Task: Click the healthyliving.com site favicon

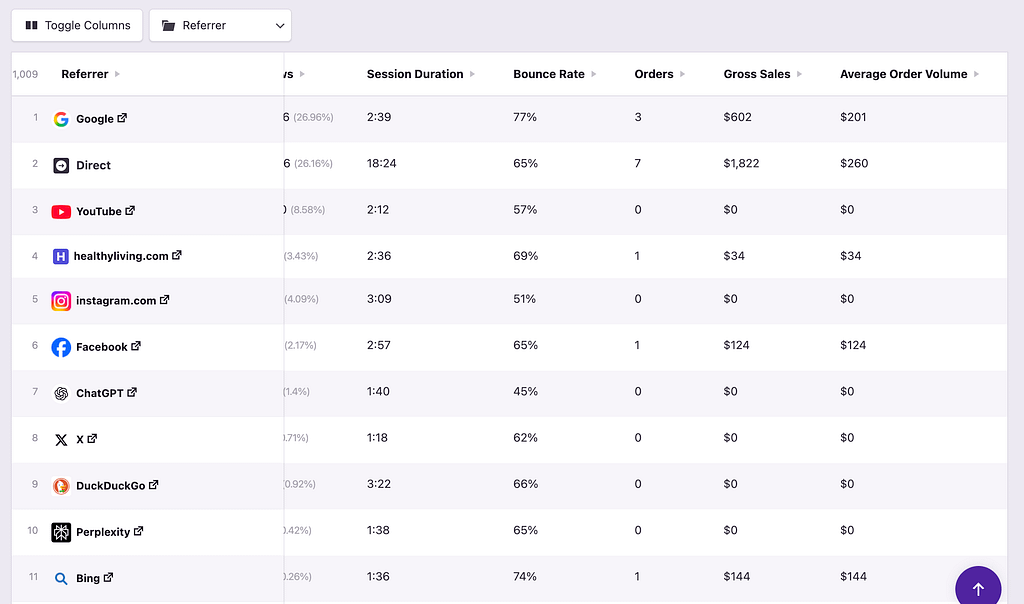Action: pos(62,256)
